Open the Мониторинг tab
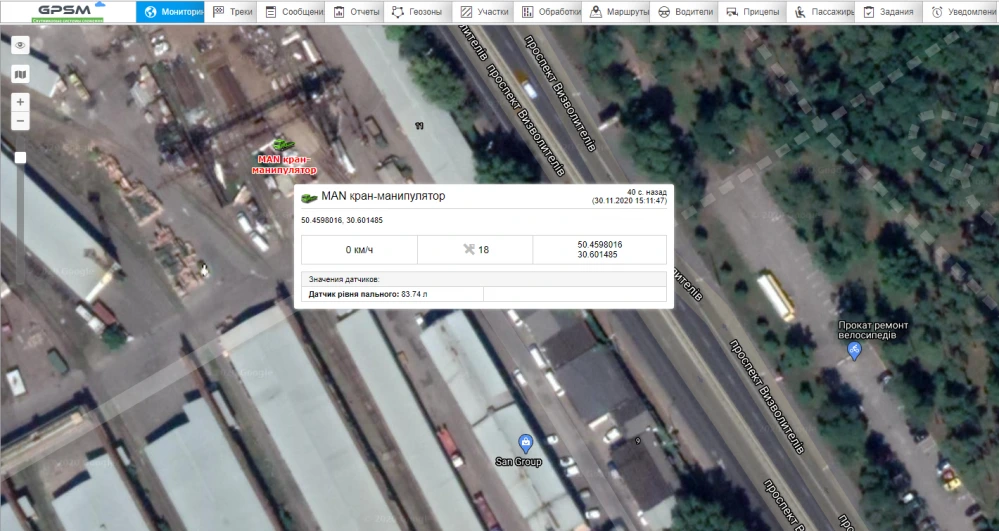This screenshot has height=532, width=1000. pyautogui.click(x=170, y=13)
